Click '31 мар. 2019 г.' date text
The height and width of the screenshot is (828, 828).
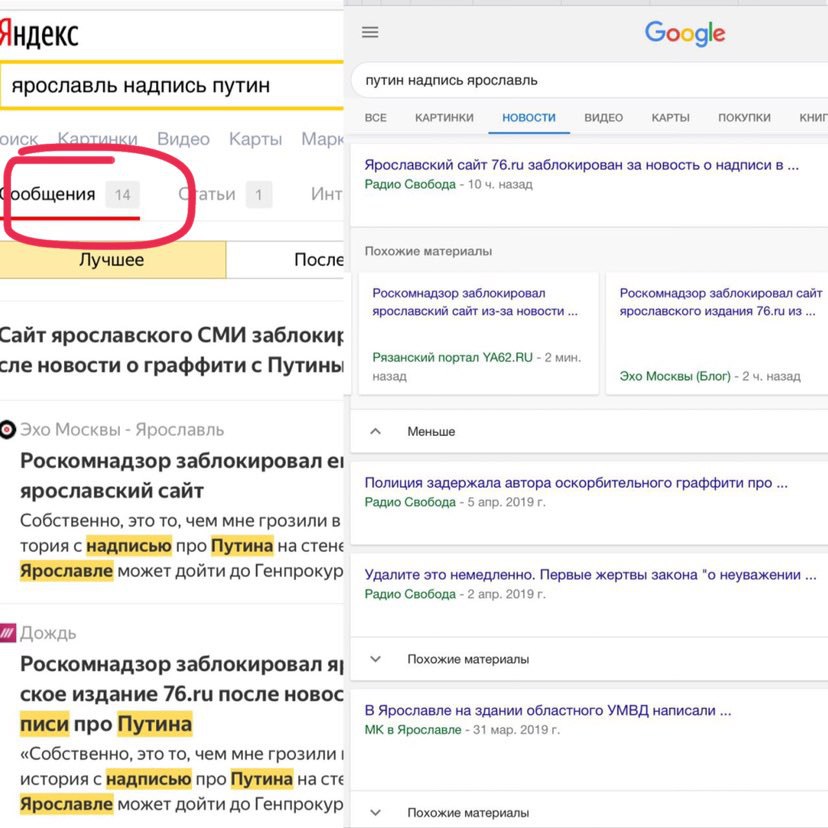(x=516, y=730)
